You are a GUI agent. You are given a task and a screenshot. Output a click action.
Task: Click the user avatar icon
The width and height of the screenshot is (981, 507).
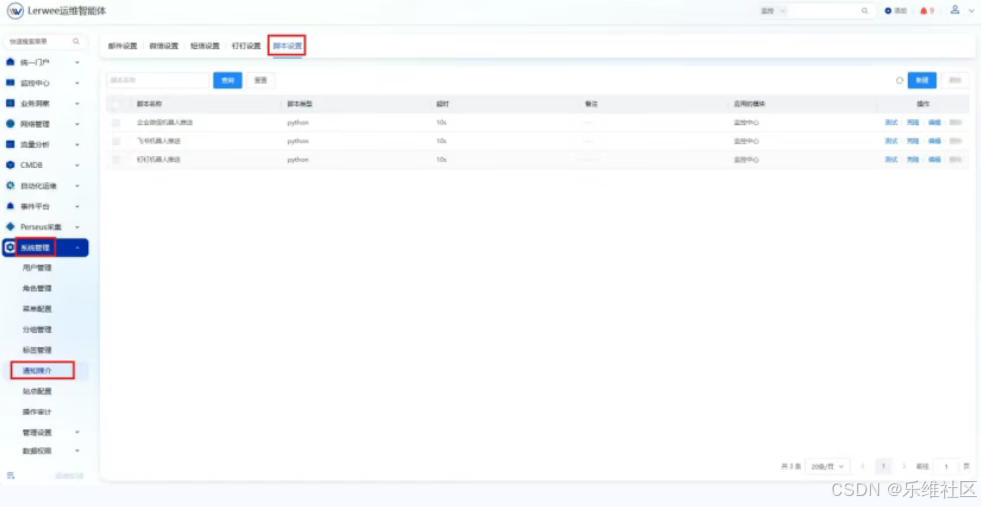point(955,10)
